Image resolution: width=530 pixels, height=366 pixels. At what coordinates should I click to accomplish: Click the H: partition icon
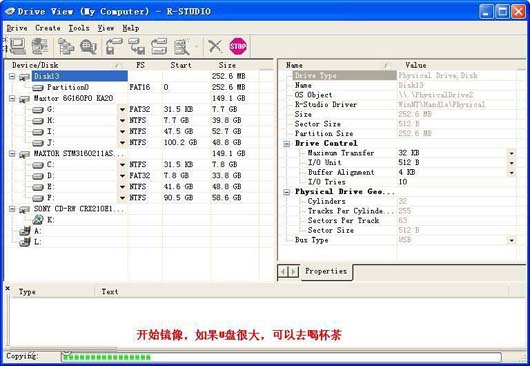pyautogui.click(x=38, y=121)
